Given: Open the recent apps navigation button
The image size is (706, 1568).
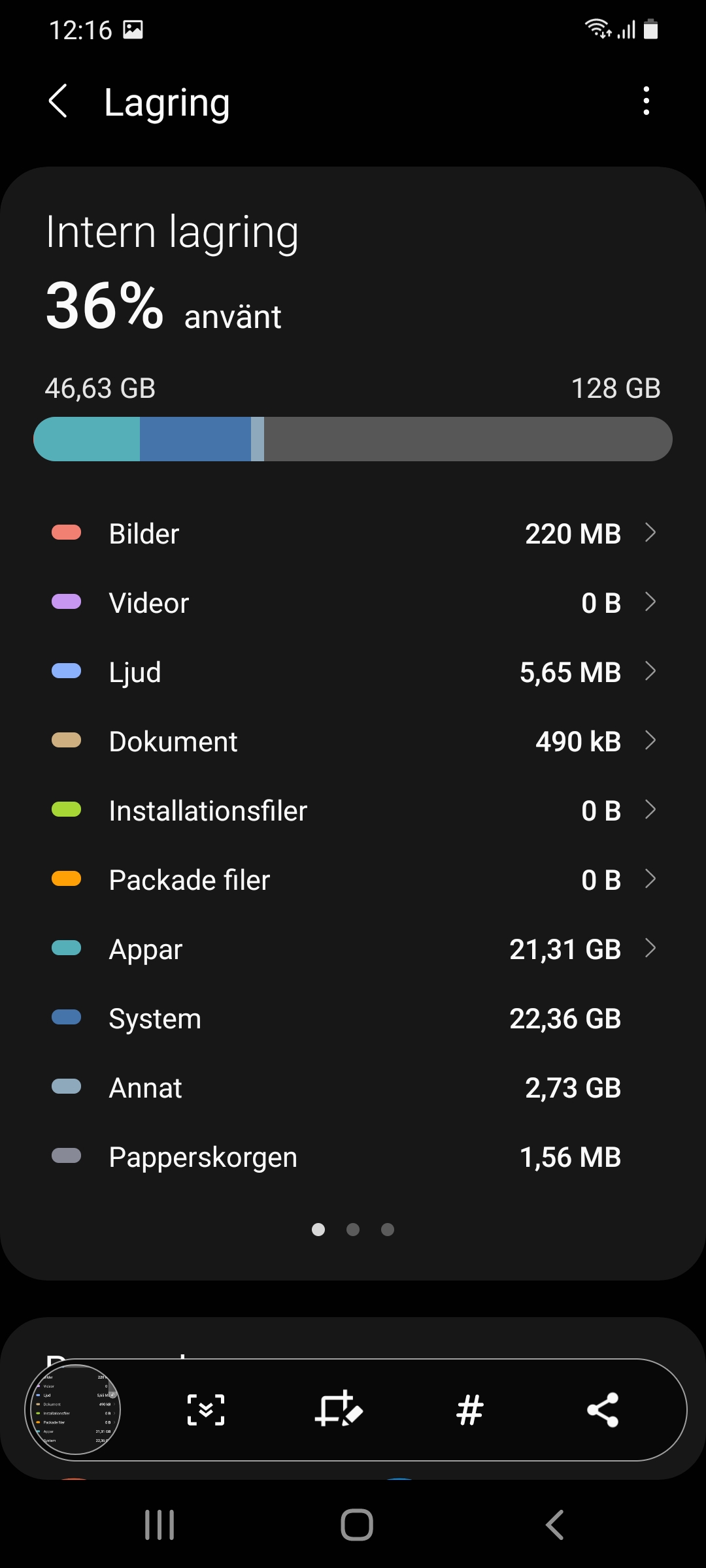Looking at the screenshot, I should coord(160,1525).
